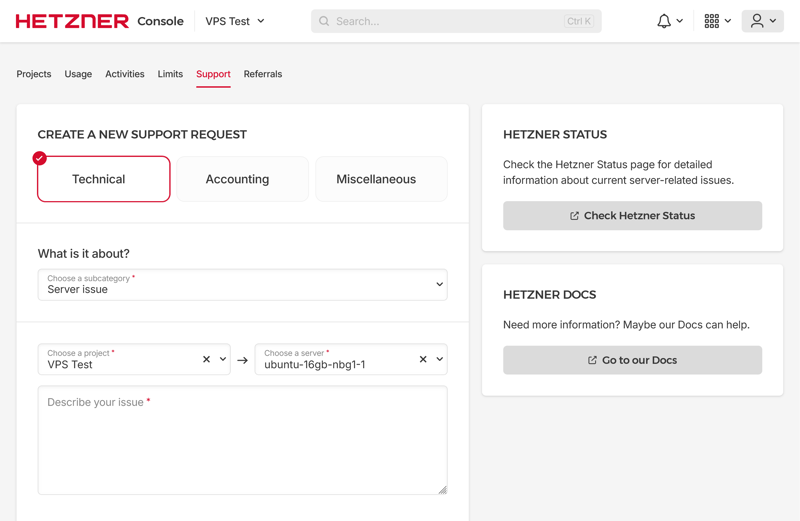Click the Hetzner logo
This screenshot has width=800, height=521.
click(72, 21)
